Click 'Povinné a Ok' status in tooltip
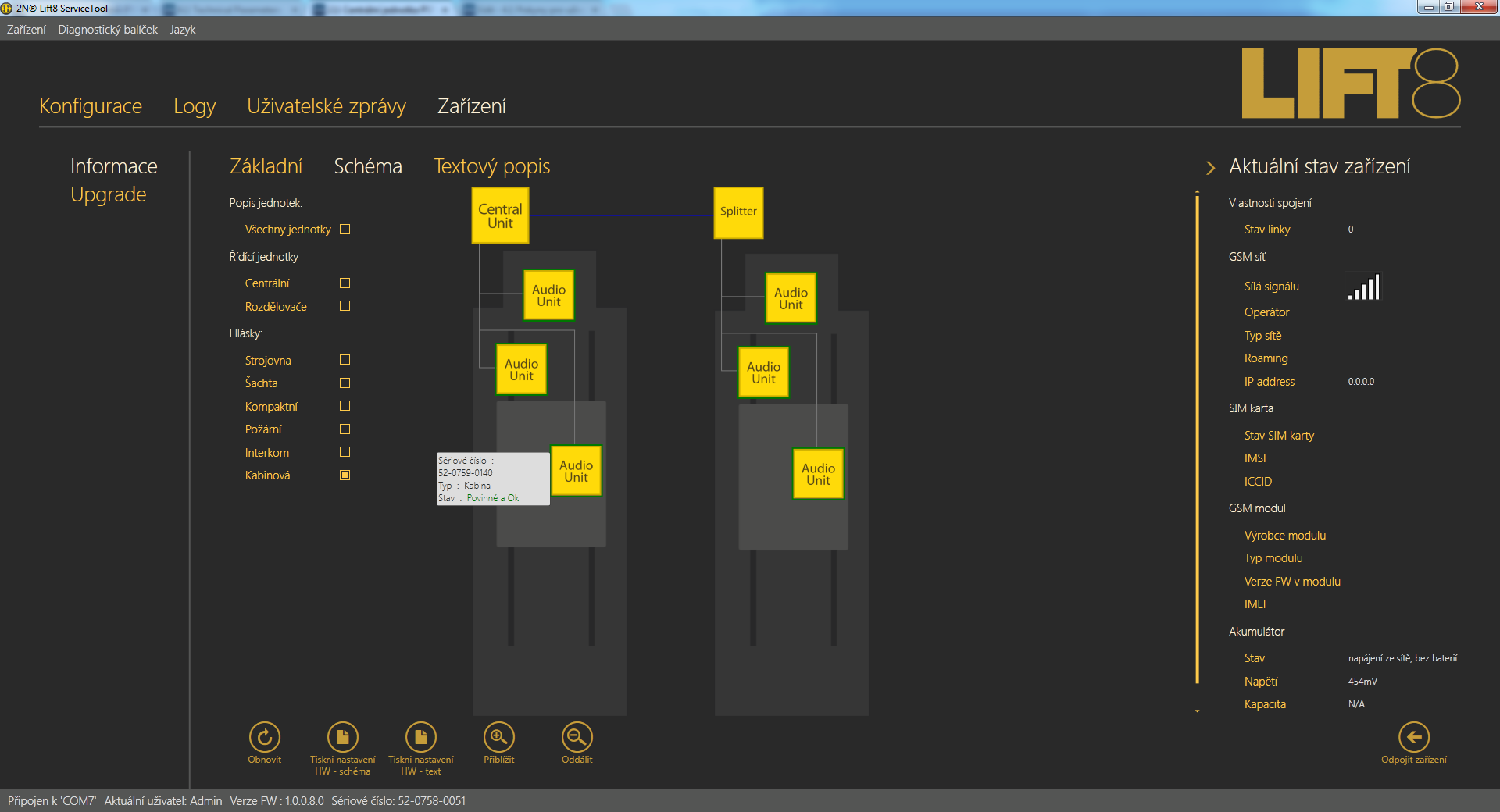The image size is (1500, 812). coord(493,498)
